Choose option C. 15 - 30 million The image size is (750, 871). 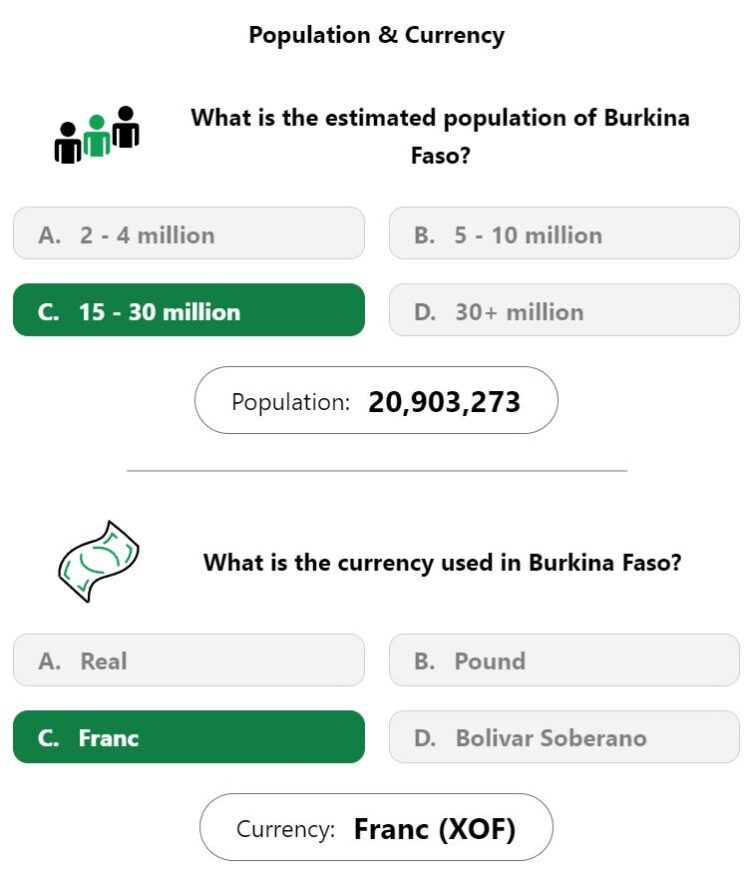(x=189, y=310)
